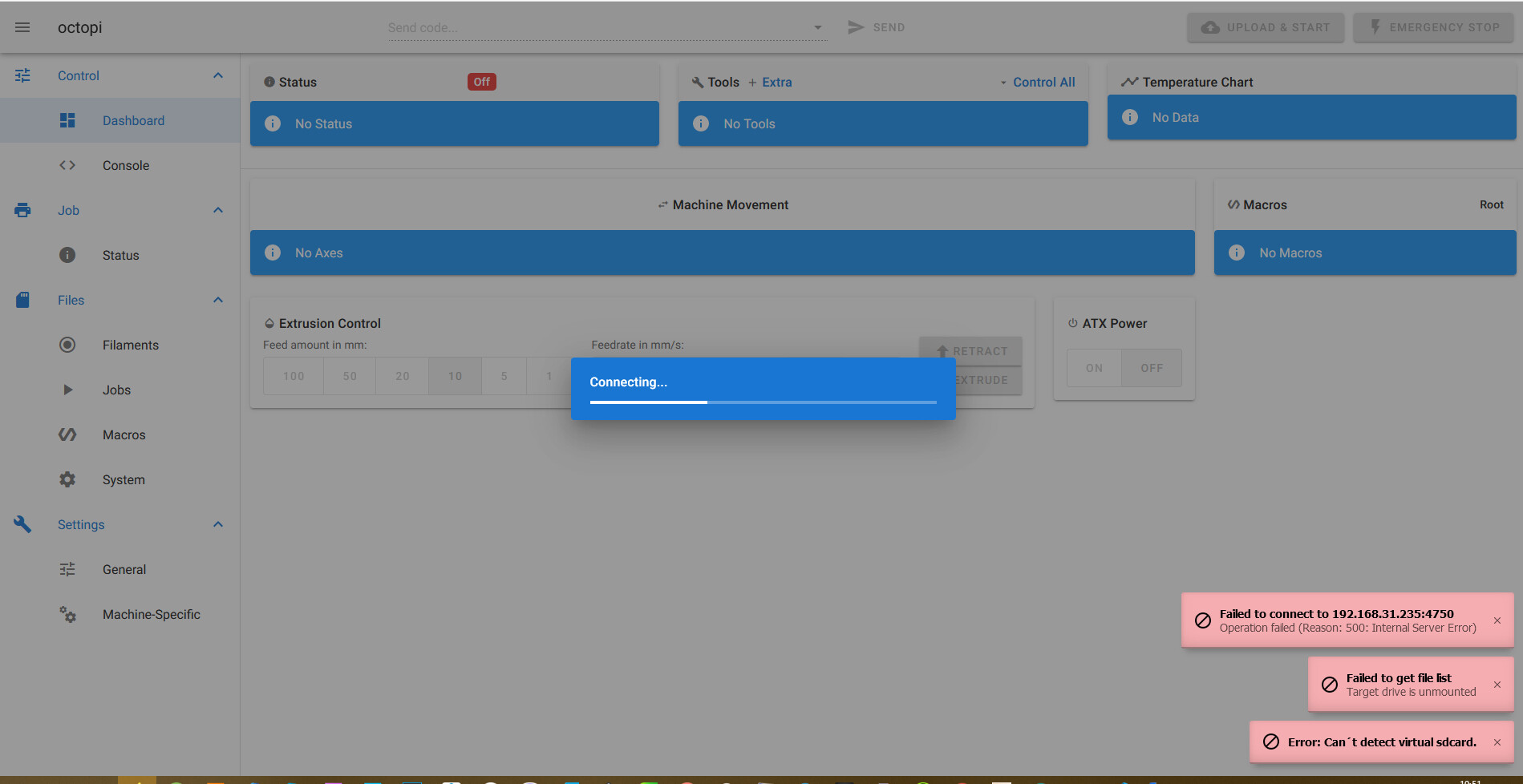Collapse the Settings section chevron
Image resolution: width=1523 pixels, height=784 pixels.
(x=218, y=524)
